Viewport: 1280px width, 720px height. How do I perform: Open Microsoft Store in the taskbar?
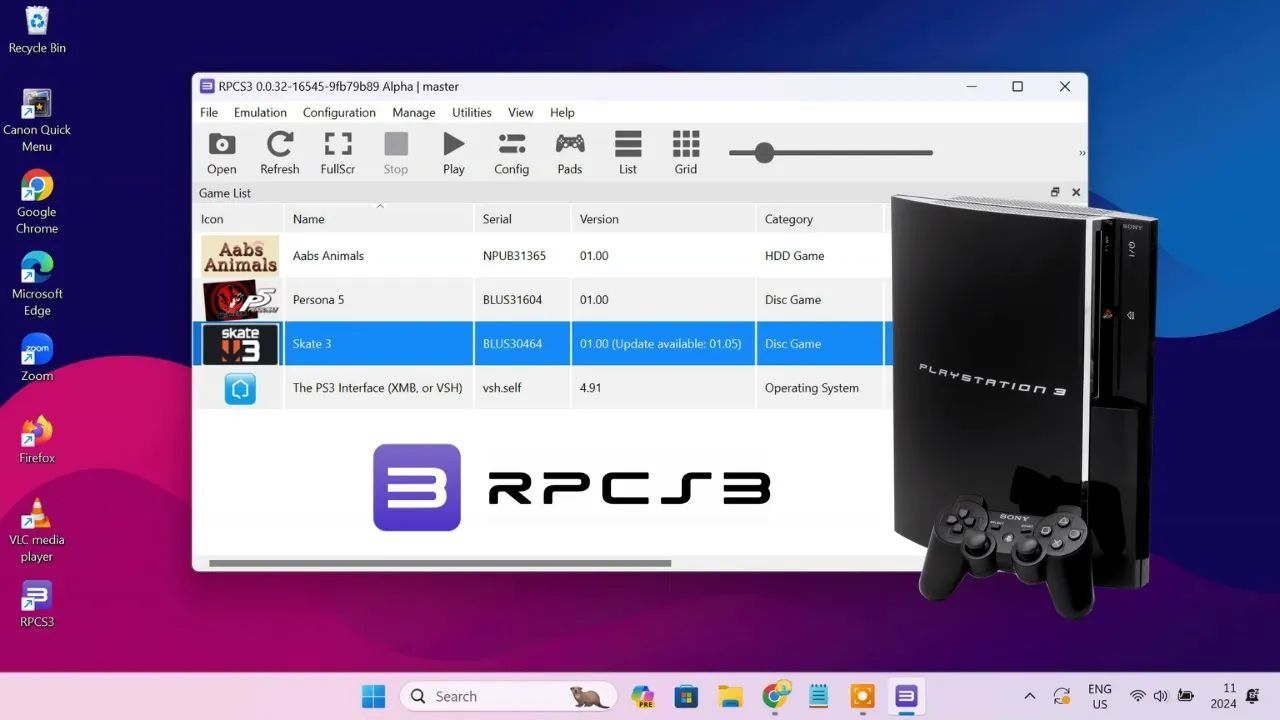pos(686,696)
